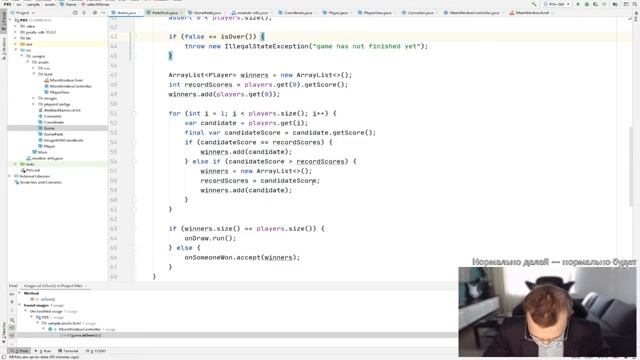Select PlayerView class in project tree

click(56, 92)
